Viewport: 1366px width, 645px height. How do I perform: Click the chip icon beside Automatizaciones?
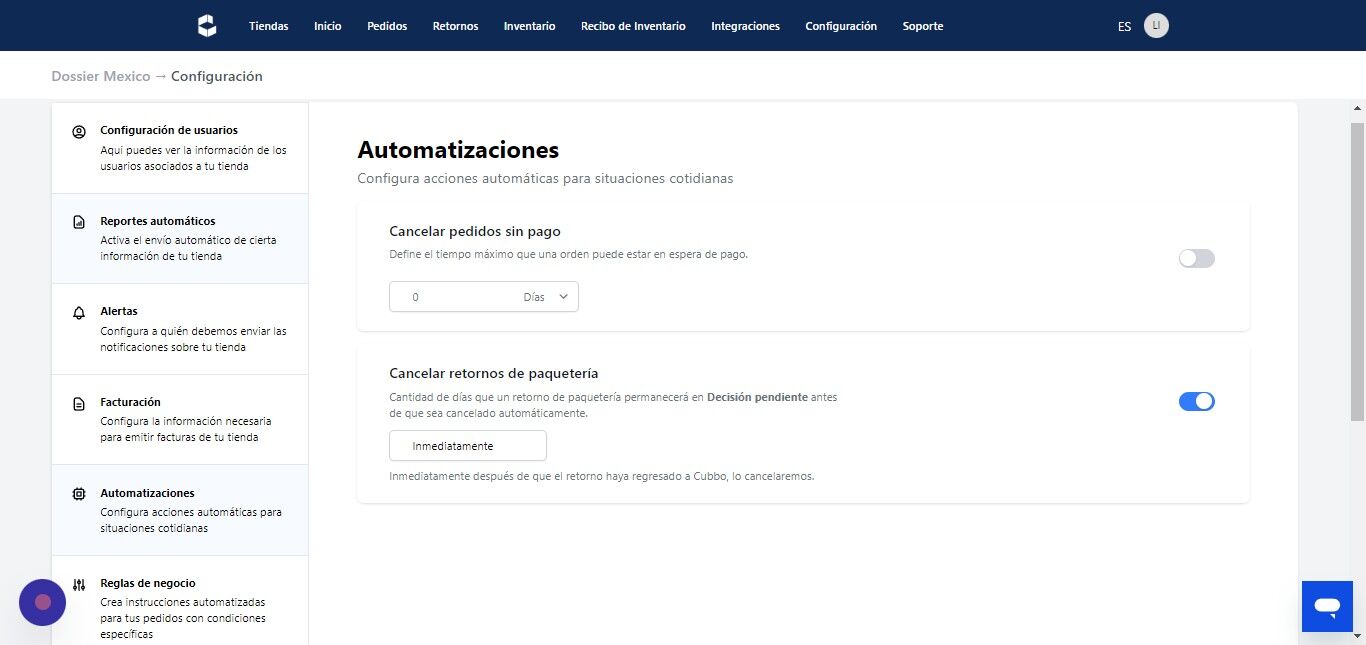pos(79,494)
